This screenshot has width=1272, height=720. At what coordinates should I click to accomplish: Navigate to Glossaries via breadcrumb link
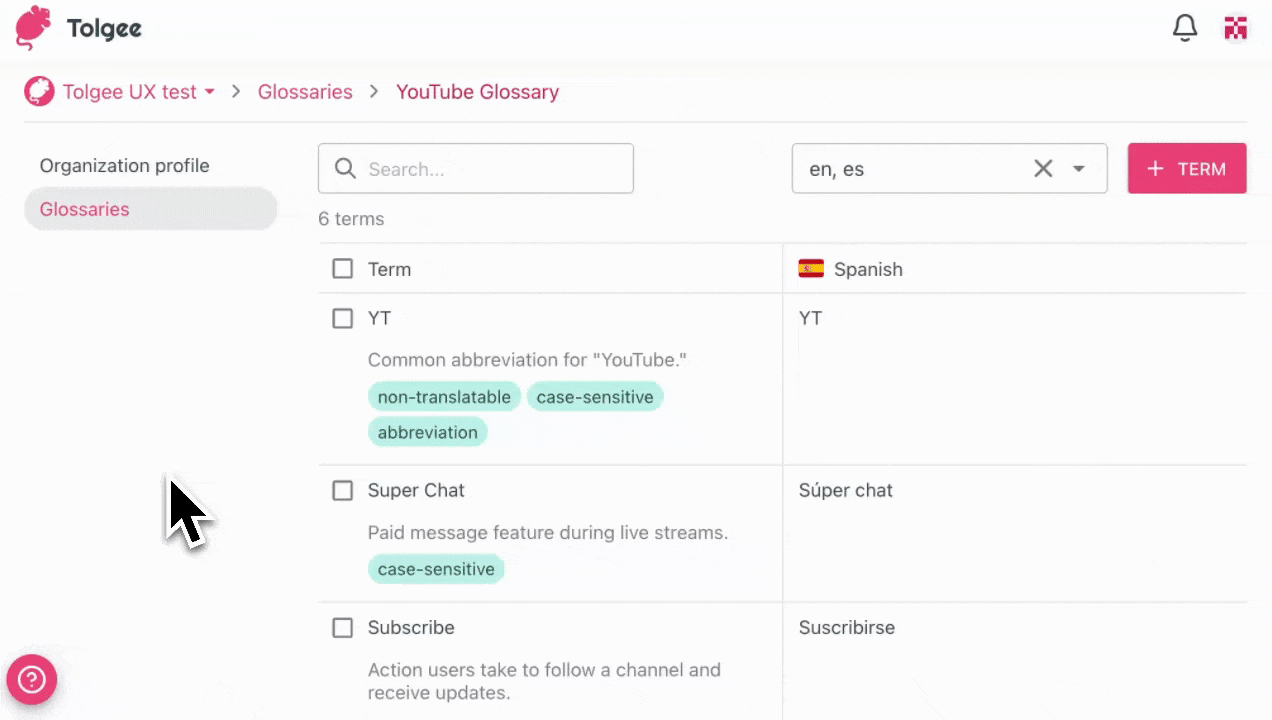click(305, 91)
